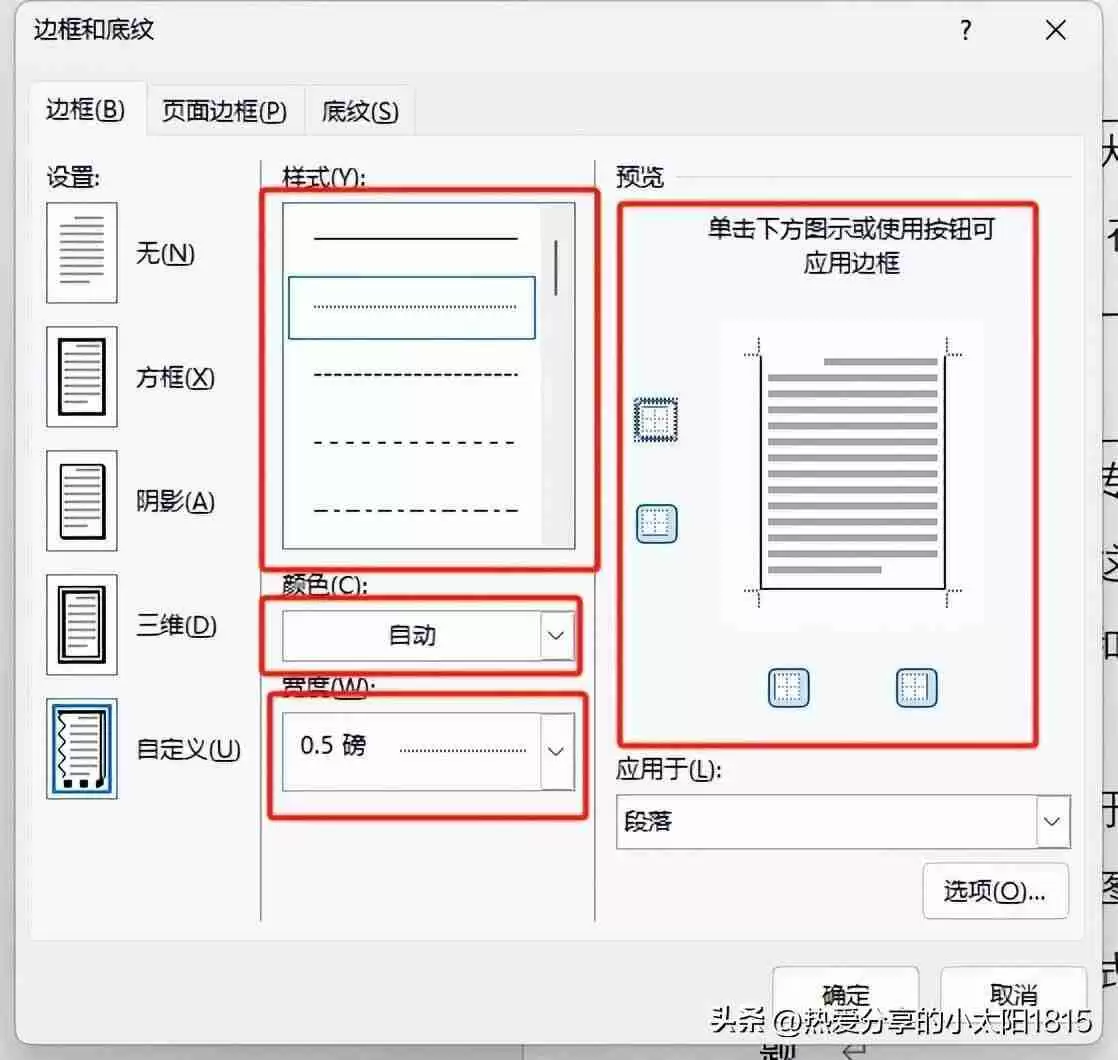Open the 颜色 color dropdown
The width and height of the screenshot is (1118, 1060).
[556, 635]
